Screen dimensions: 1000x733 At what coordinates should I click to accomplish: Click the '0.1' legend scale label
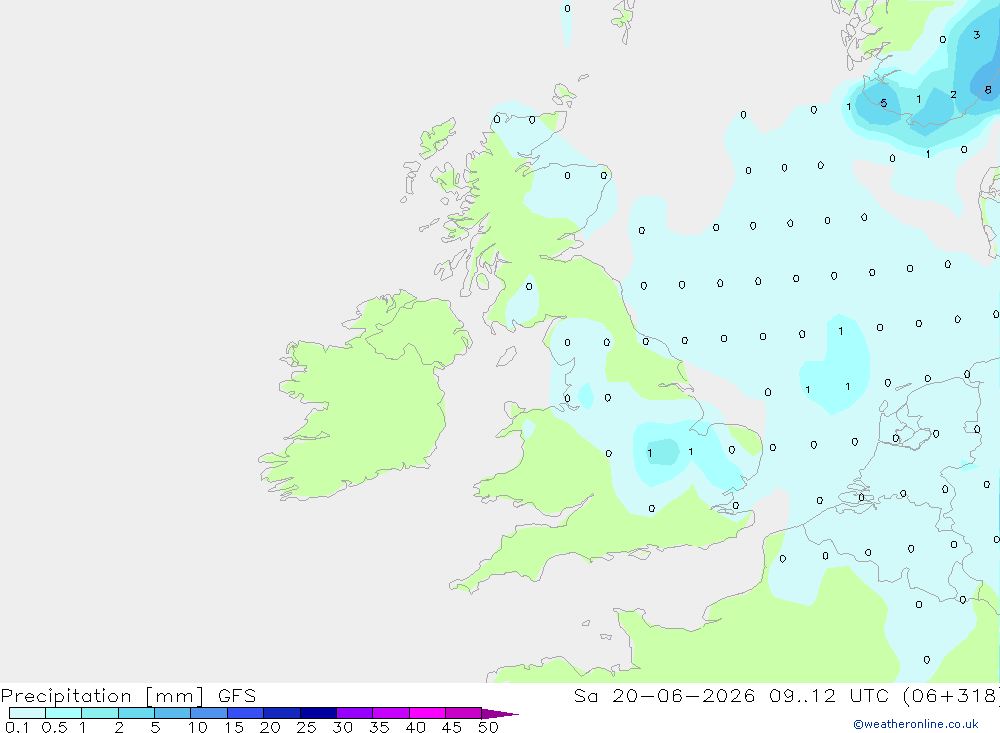(17, 727)
